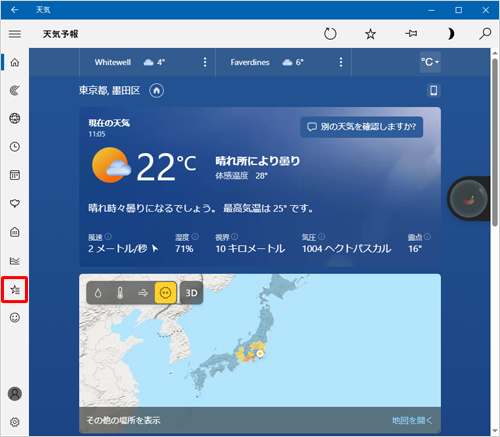Open the settings gear in sidebar
Viewport: 500px width, 437px height.
coord(15,422)
